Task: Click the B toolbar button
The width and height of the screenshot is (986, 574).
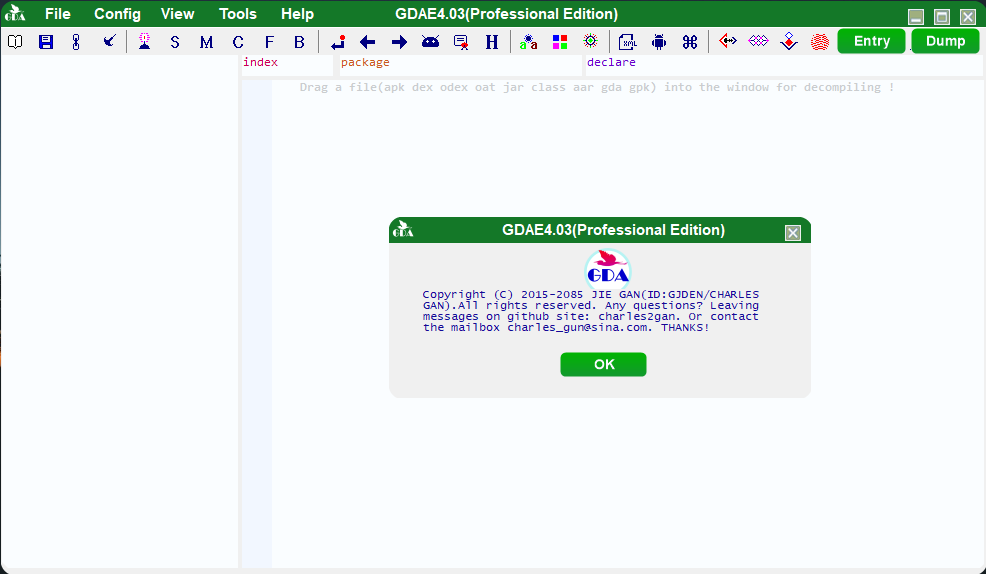Action: 299,42
